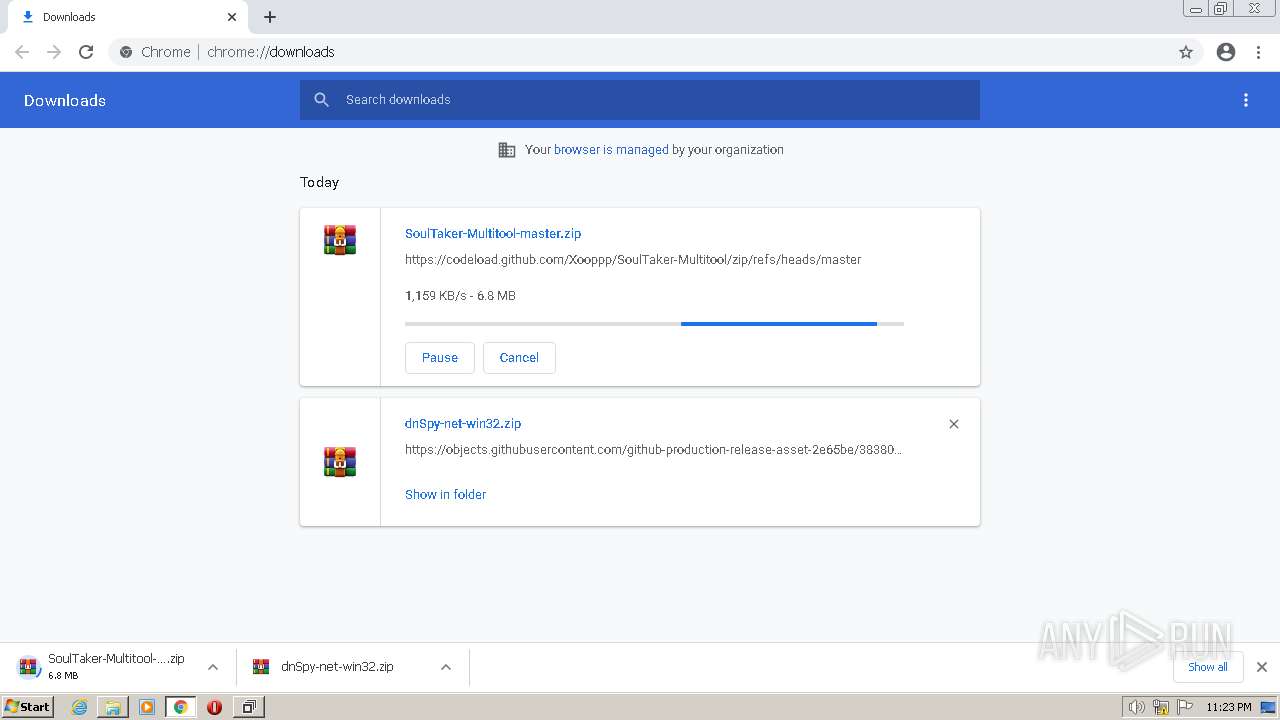Open the Chrome profile avatar menu
The width and height of the screenshot is (1280, 720).
click(x=1226, y=52)
